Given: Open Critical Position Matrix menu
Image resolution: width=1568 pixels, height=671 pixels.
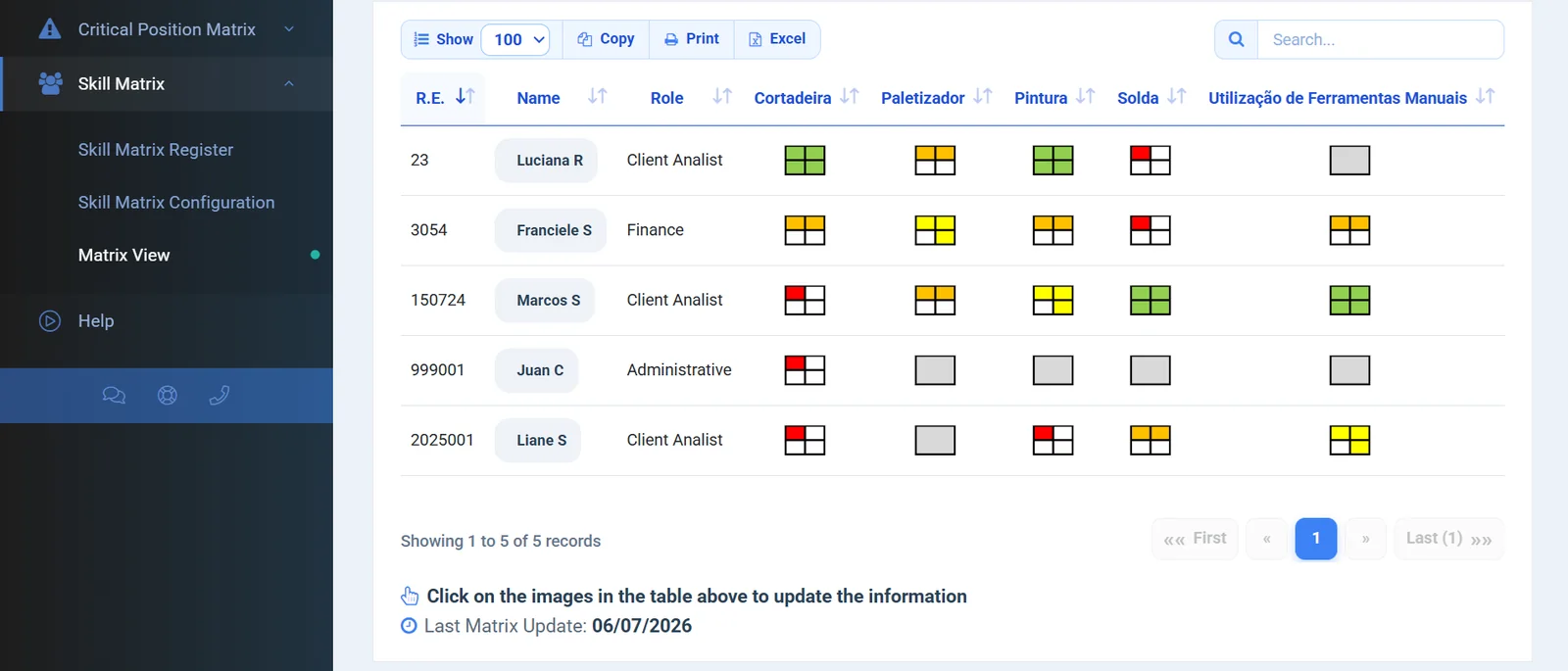Looking at the screenshot, I should pyautogui.click(x=167, y=29).
